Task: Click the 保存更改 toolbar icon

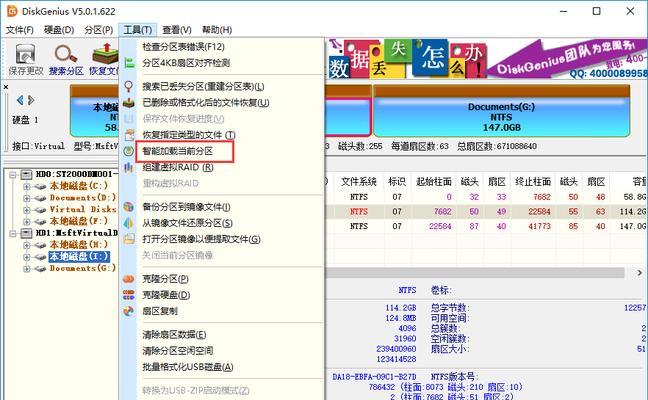Action: (x=26, y=59)
